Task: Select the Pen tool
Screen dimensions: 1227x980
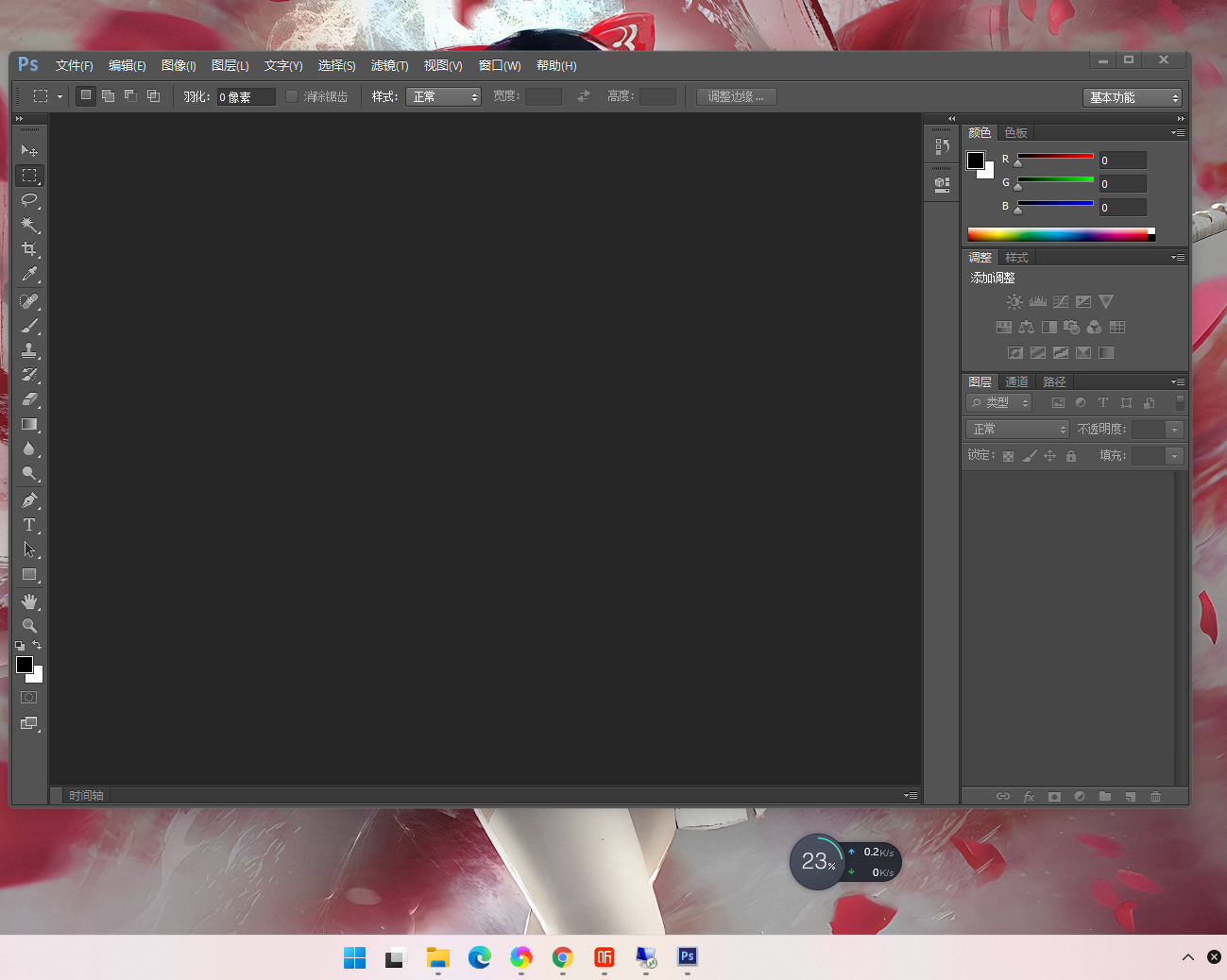Action: click(x=29, y=500)
